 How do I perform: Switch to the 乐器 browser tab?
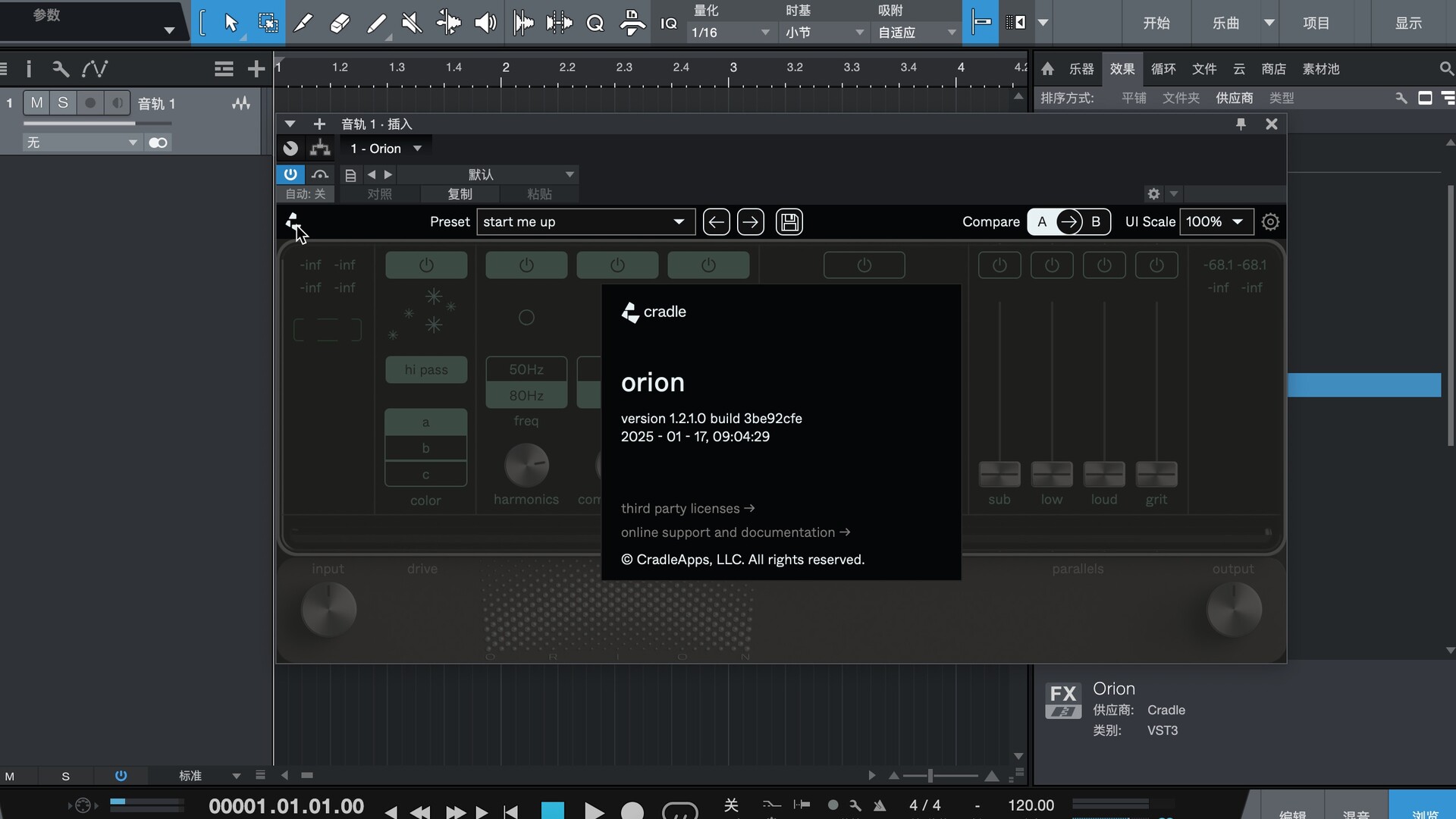[x=1081, y=69]
